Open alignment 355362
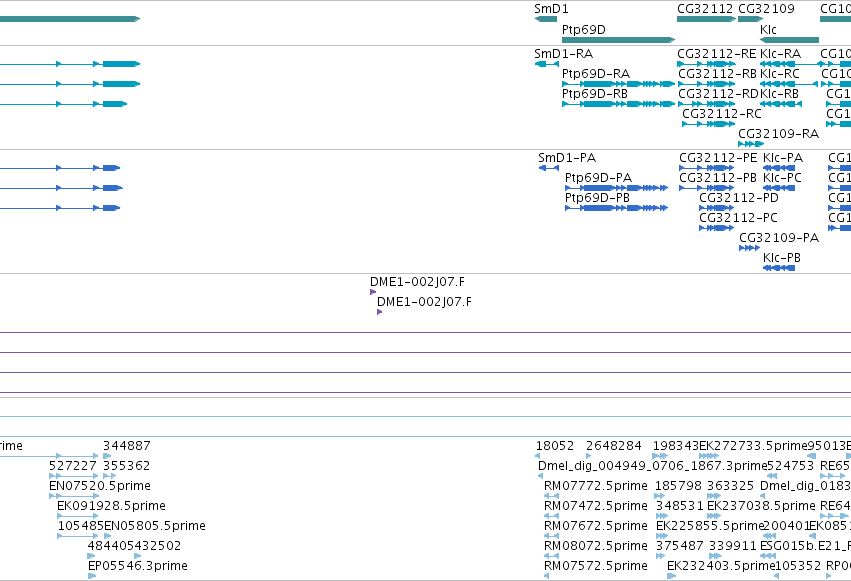Screen dimensions: 851x581 [110, 476]
